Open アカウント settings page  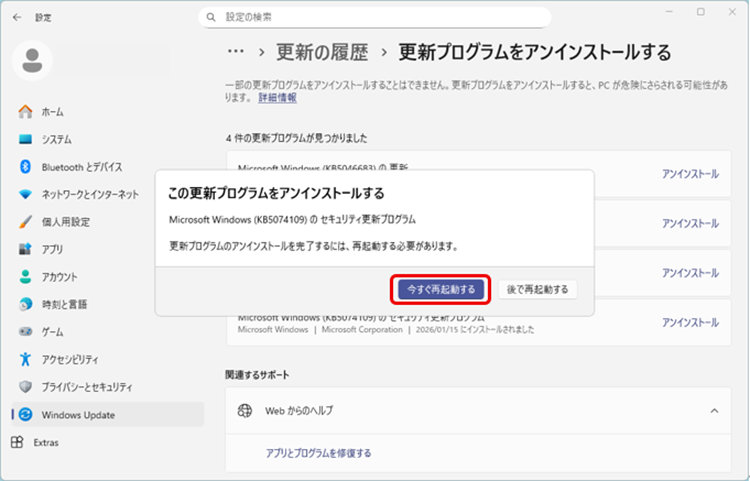click(59, 276)
